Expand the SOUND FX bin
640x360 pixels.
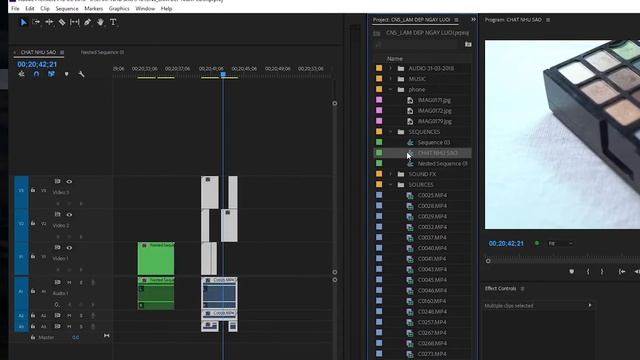click(x=391, y=174)
